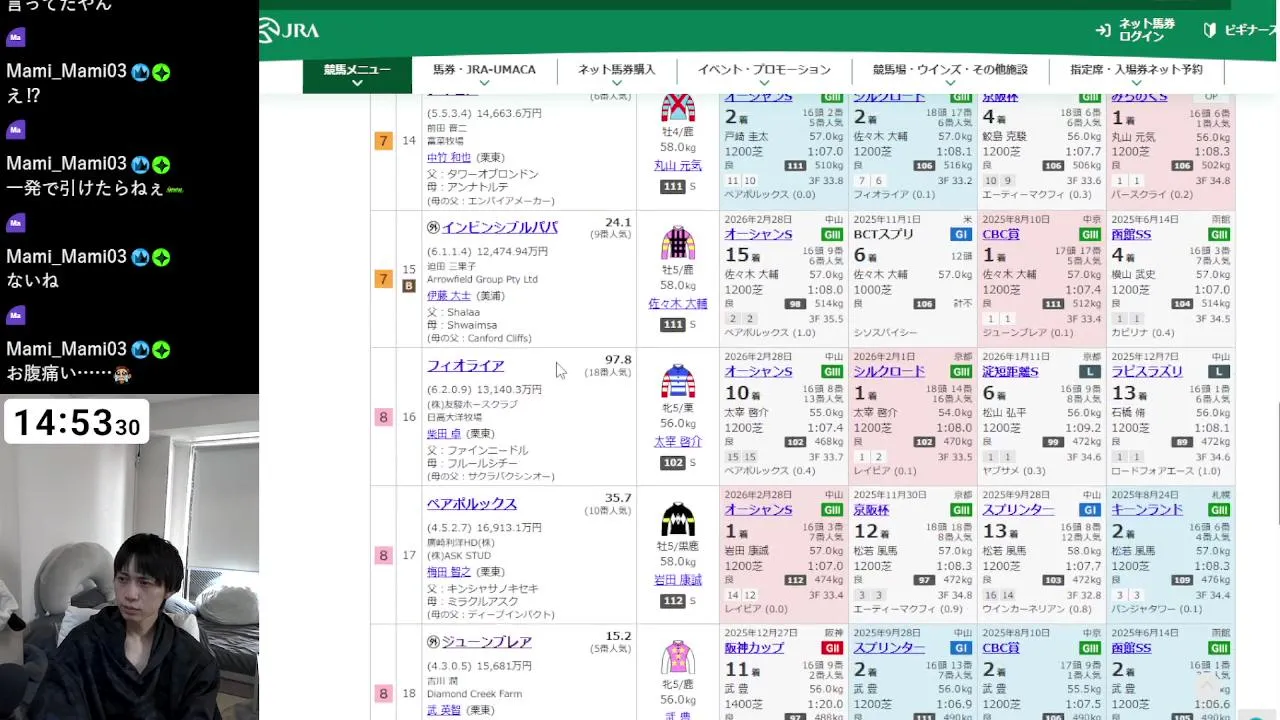Click the green badge beside Mami_Mami03 above お腹痛い
The height and width of the screenshot is (720, 1280).
(x=161, y=349)
